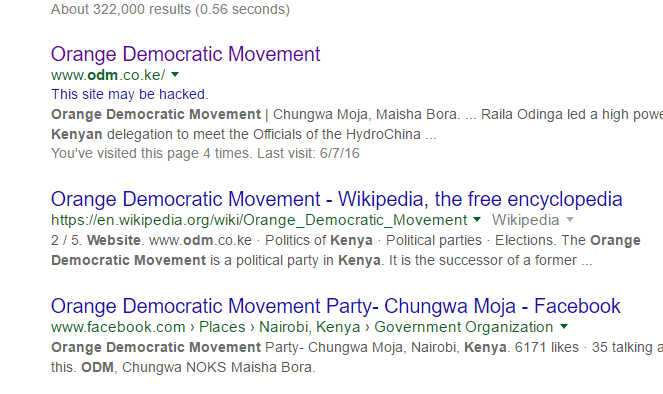Expand arrow after "Government Organization" breadcrumb
Screen dimensions: 663x394
coord(564,326)
